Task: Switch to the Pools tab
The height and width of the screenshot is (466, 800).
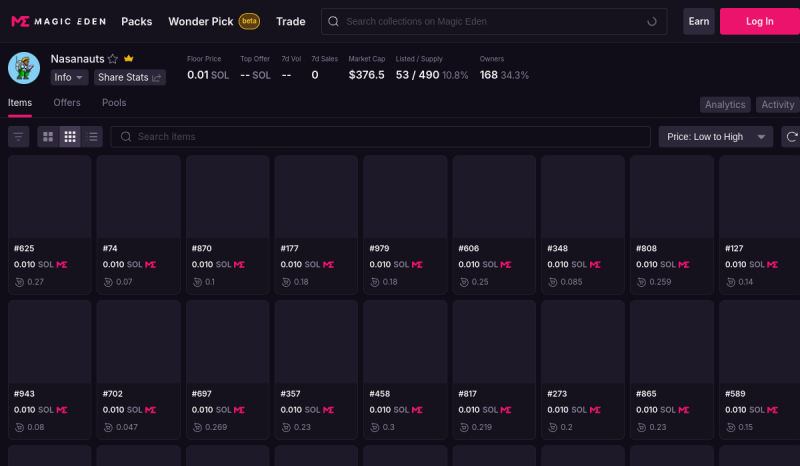Action: click(x=114, y=103)
